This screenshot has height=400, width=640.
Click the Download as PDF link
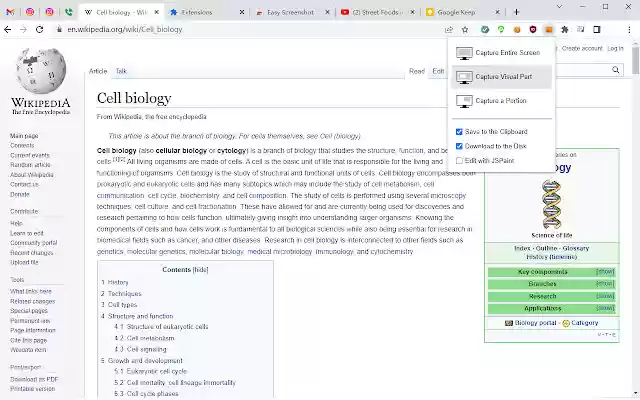34,379
